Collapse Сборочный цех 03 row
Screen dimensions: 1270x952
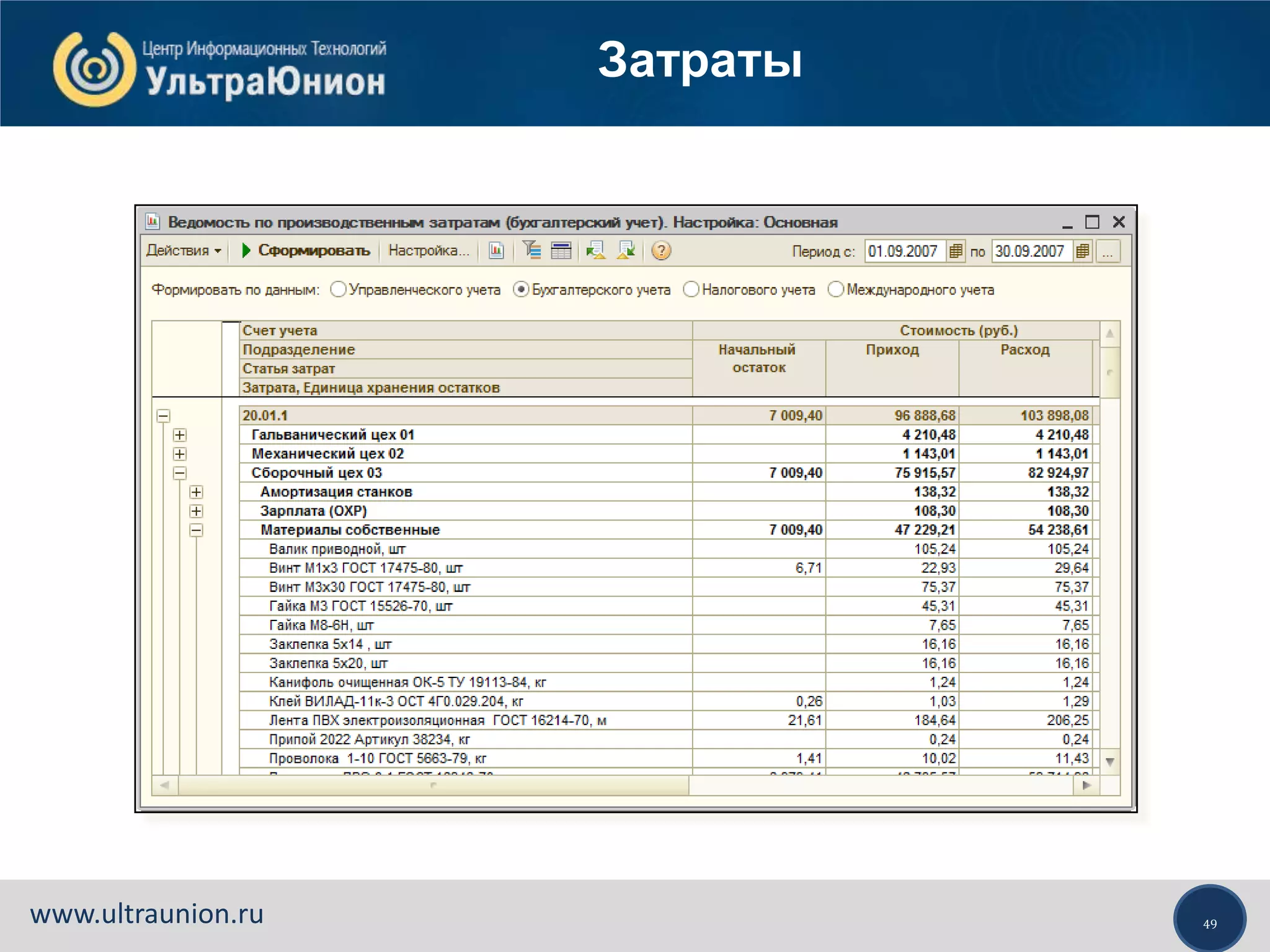coord(180,474)
